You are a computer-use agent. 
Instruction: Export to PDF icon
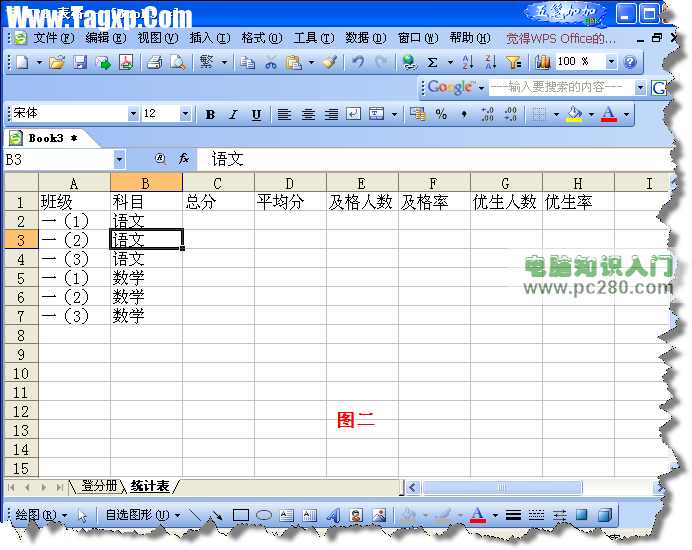[126, 62]
